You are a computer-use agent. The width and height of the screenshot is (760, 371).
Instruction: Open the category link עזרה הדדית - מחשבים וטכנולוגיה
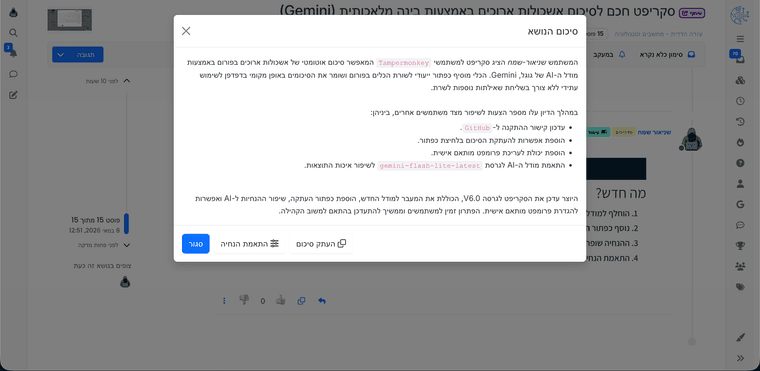pos(659,34)
